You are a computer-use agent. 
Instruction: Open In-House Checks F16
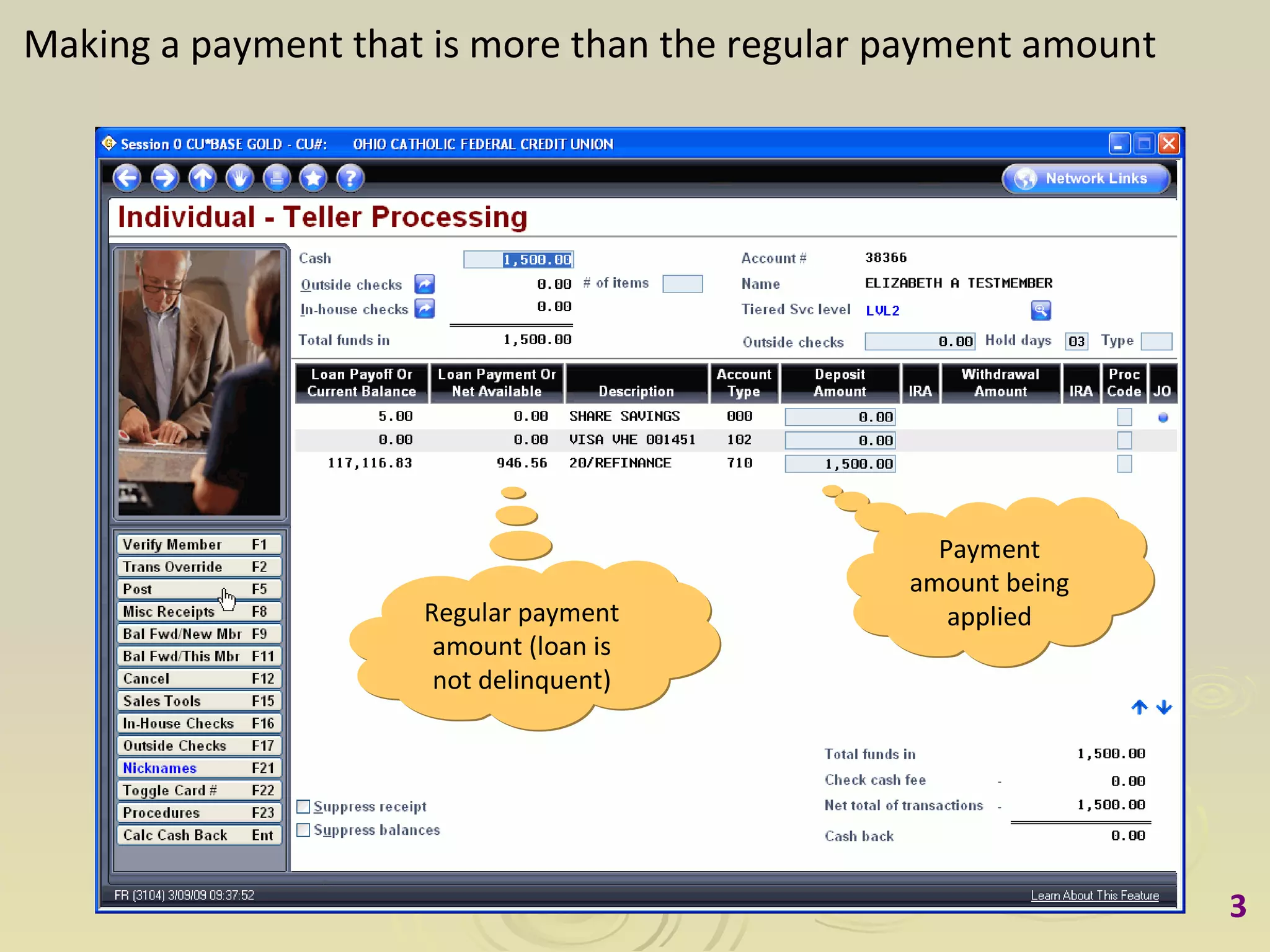199,723
